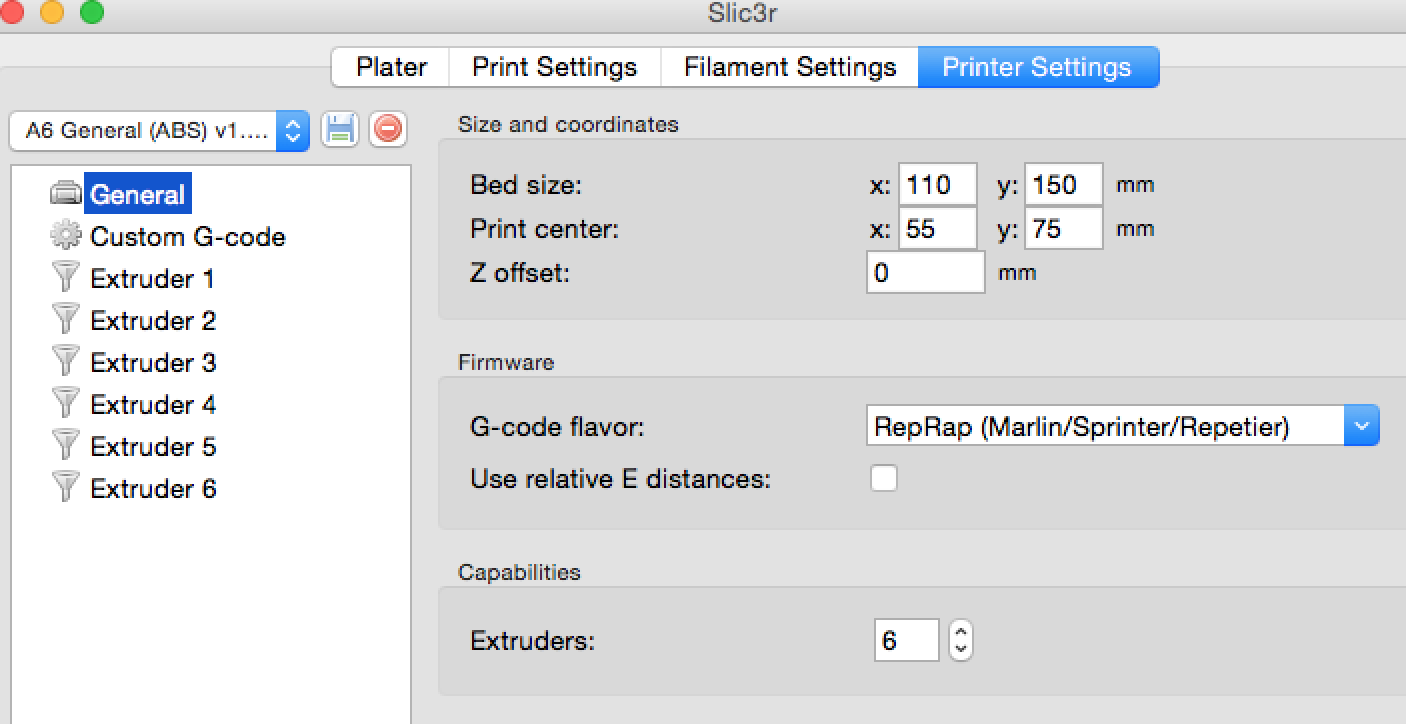Click the save preset floppy disk icon

coord(340,130)
